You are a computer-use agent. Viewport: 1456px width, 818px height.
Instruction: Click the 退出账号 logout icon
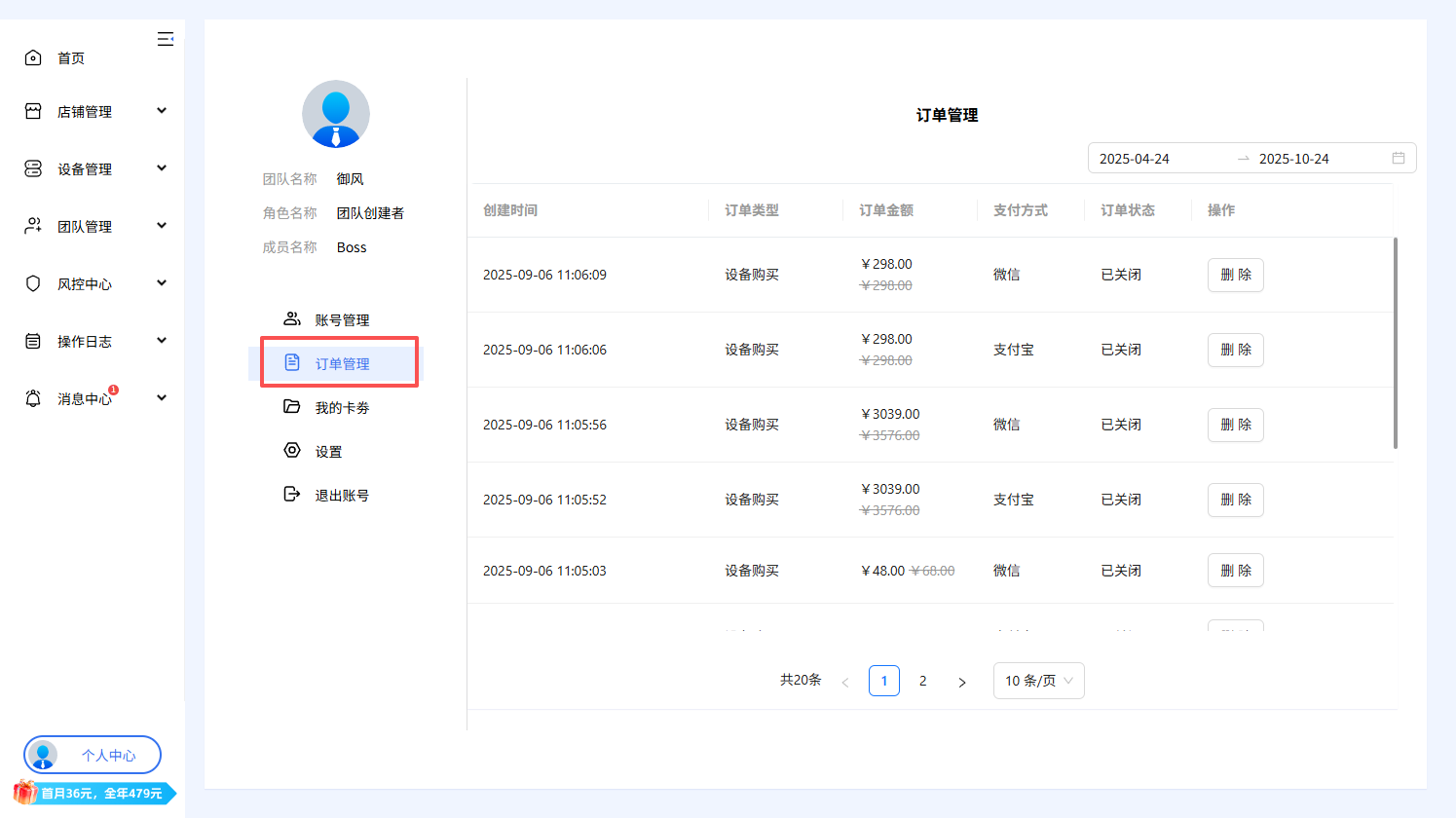[291, 494]
